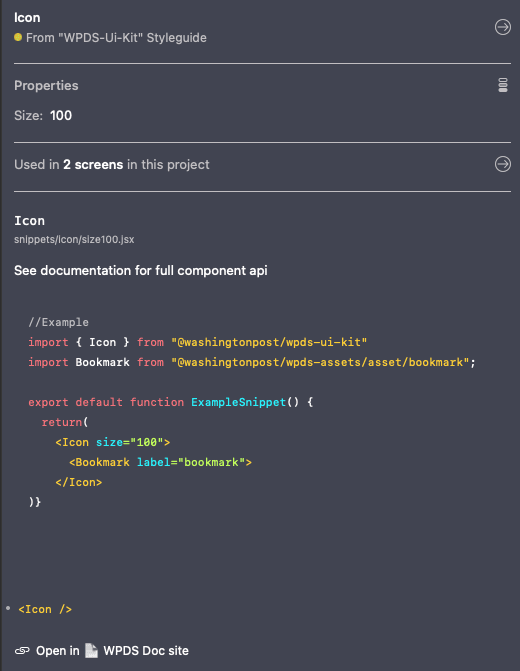Image resolution: width=520 pixels, height=671 pixels.
Task: Click the "Used in 2 screens" text
Action: pos(112,164)
